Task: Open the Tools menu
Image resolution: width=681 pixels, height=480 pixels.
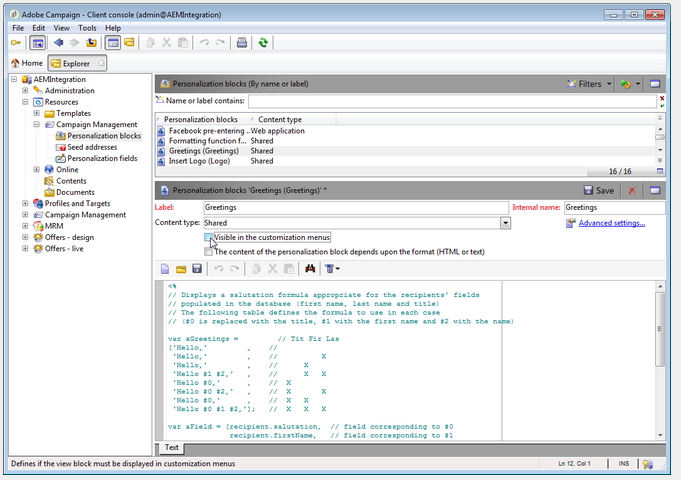Action: [87, 28]
